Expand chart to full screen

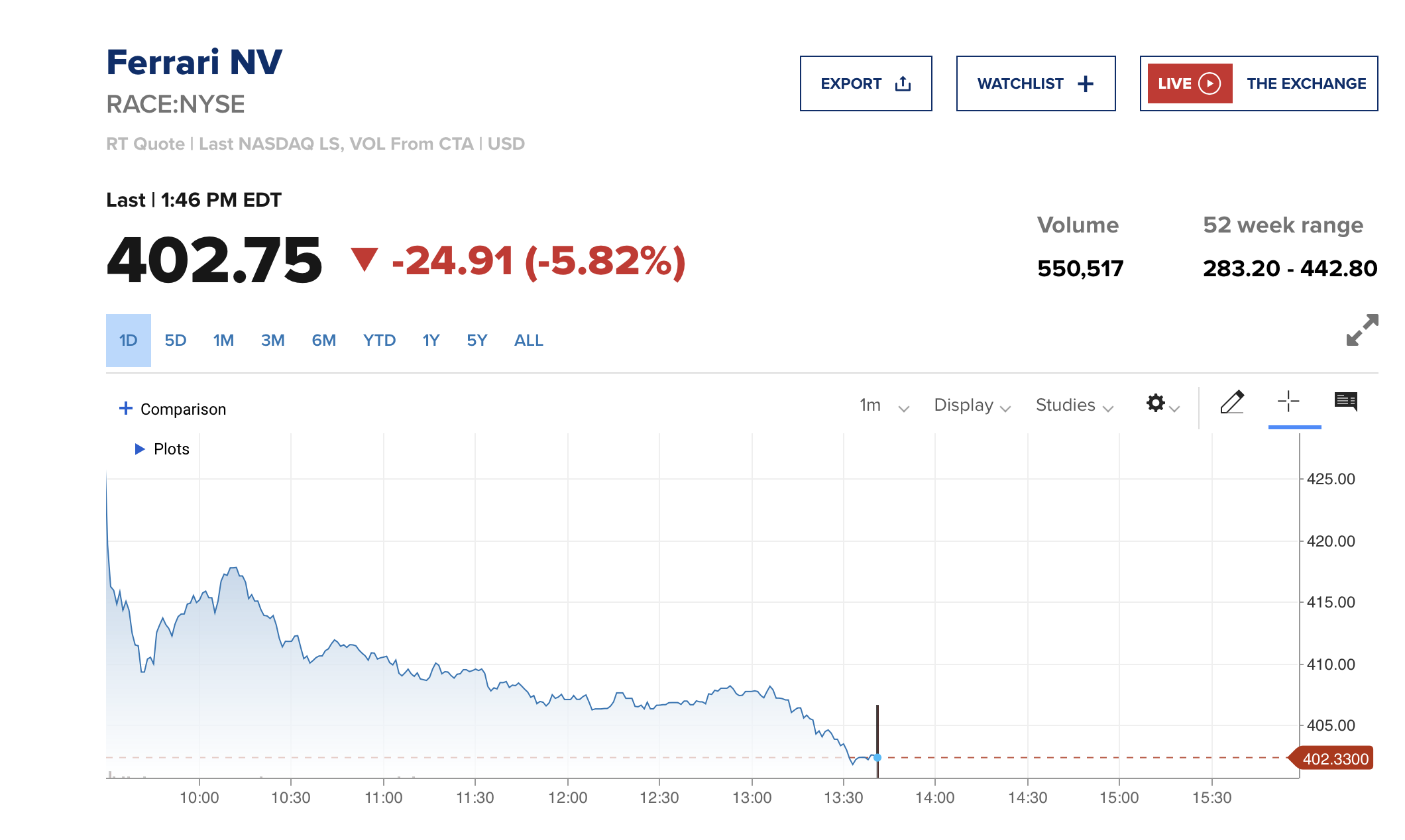click(1362, 330)
